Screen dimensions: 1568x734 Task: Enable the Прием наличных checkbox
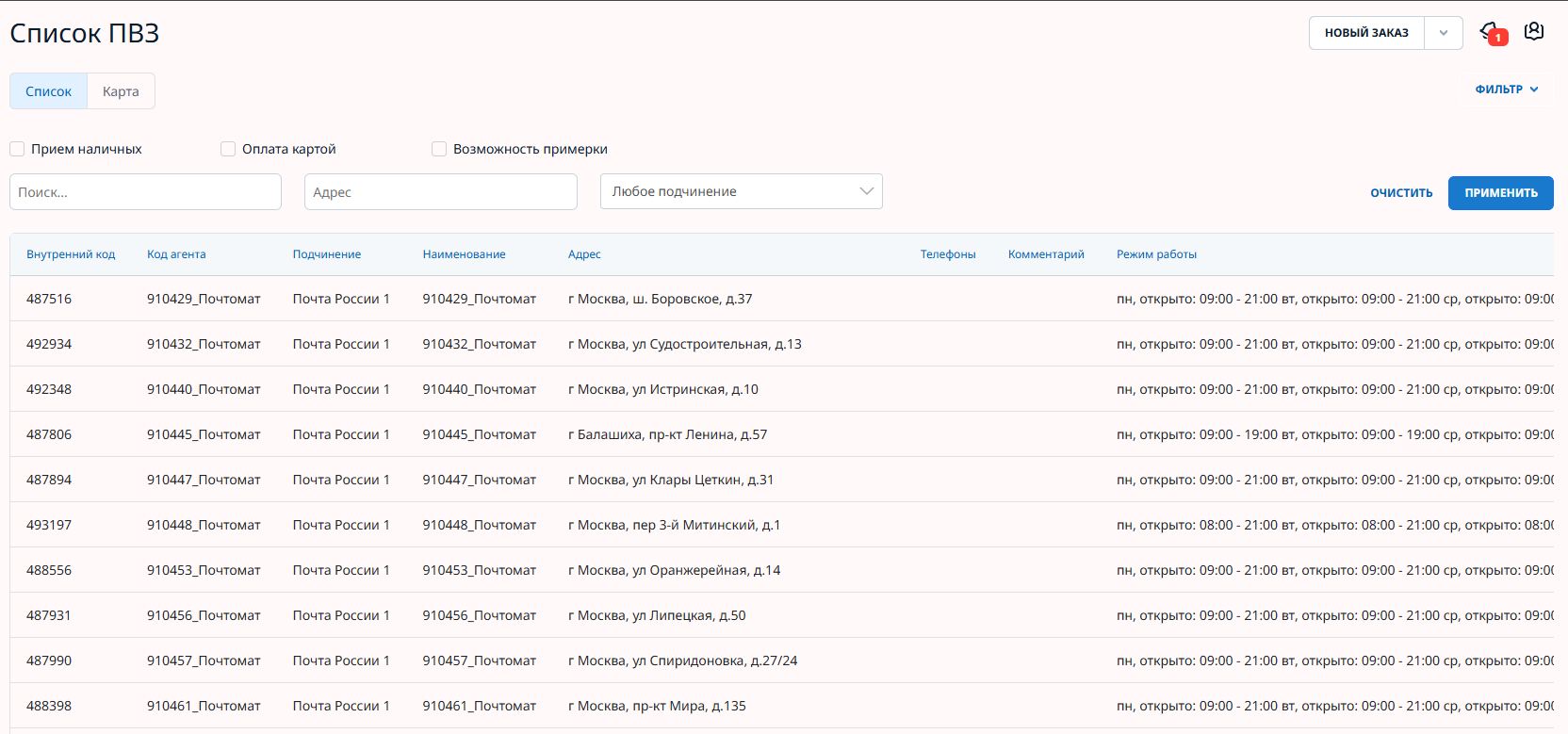[17, 149]
